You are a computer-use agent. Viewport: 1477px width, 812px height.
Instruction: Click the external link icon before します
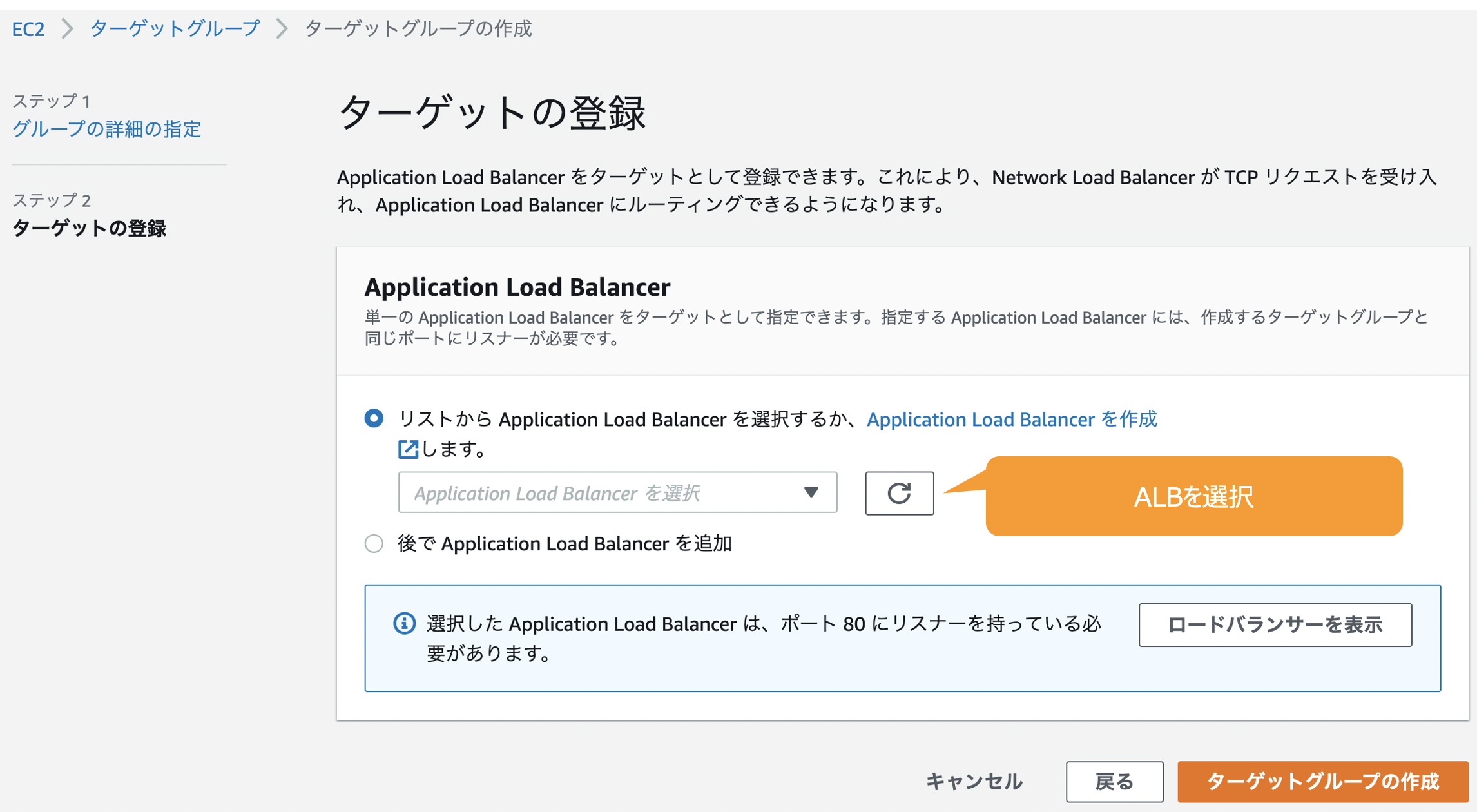[x=408, y=449]
